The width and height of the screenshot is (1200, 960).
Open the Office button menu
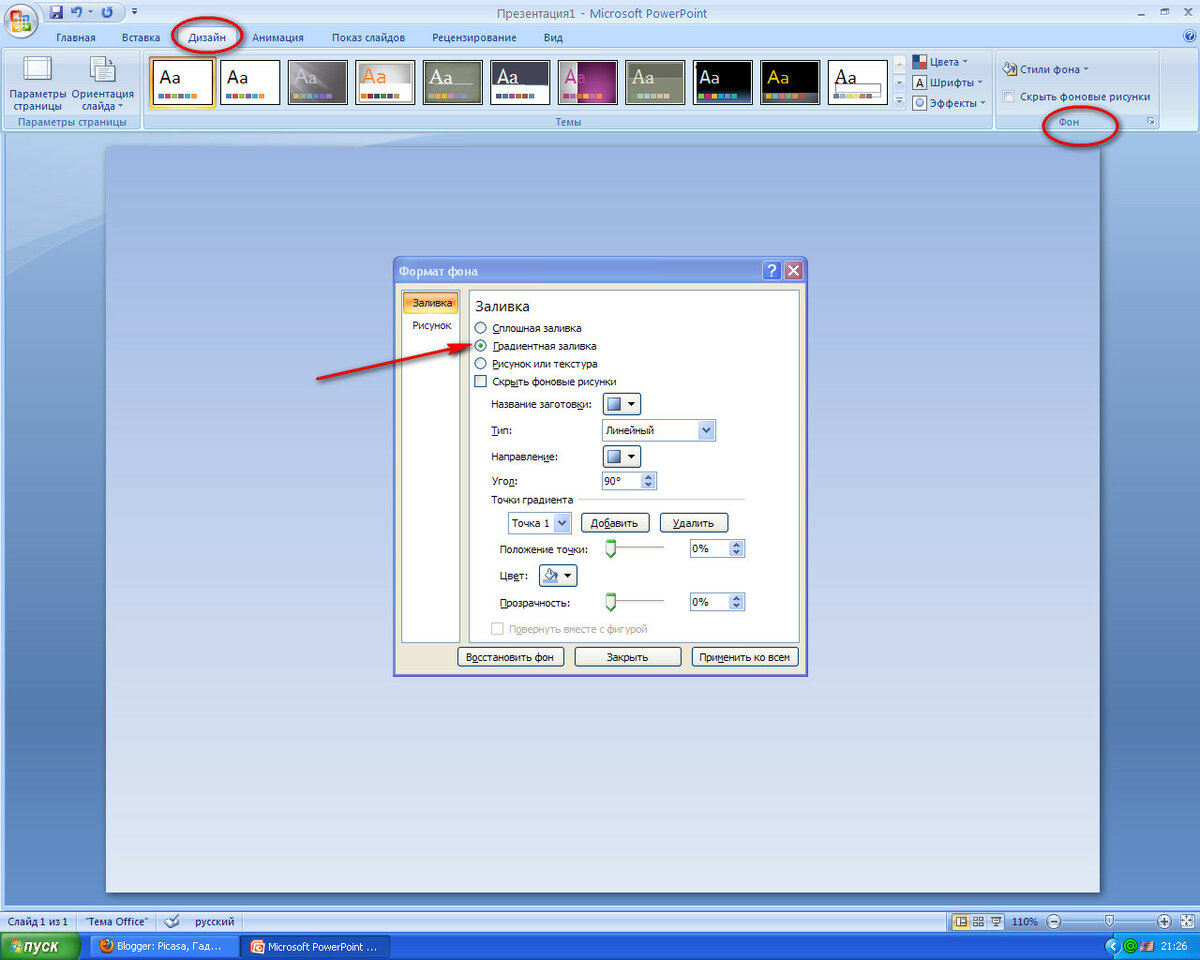click(21, 22)
